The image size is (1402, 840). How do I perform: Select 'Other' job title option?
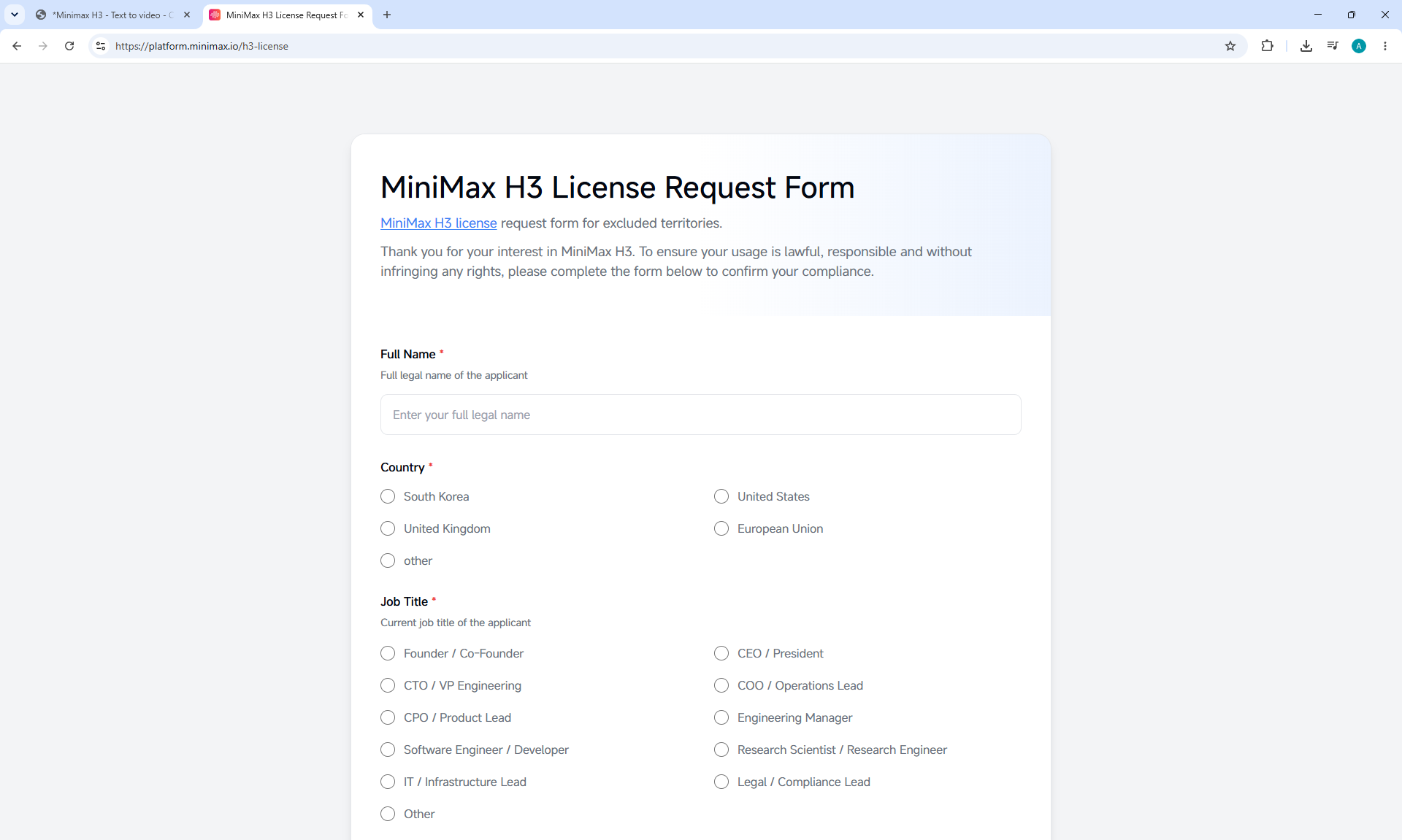pyautogui.click(x=388, y=814)
